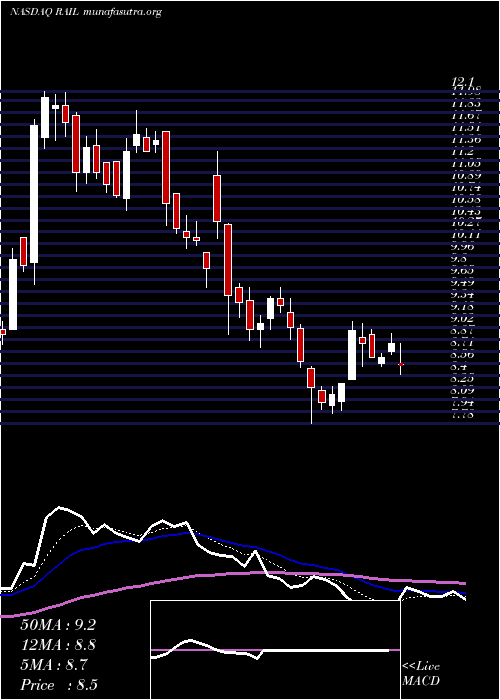The height and width of the screenshot is (700, 500).
Task: Click the 8.4 price axis label
Action: [460, 367]
